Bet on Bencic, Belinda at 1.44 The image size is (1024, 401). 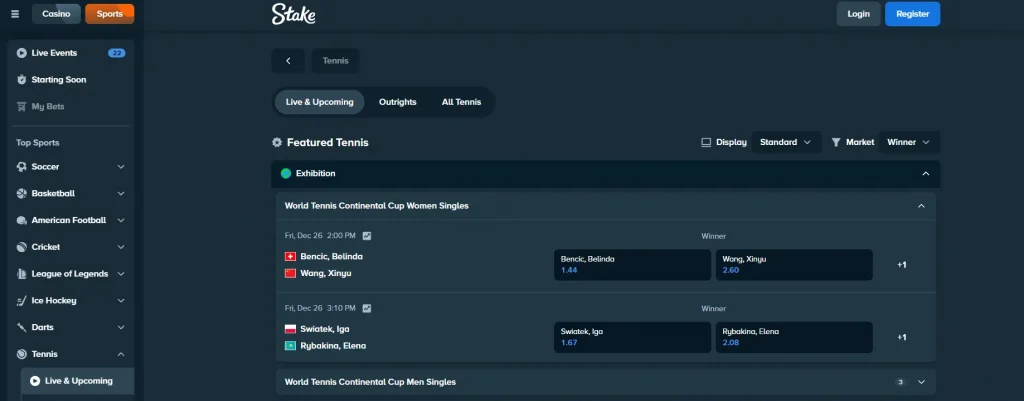point(632,265)
